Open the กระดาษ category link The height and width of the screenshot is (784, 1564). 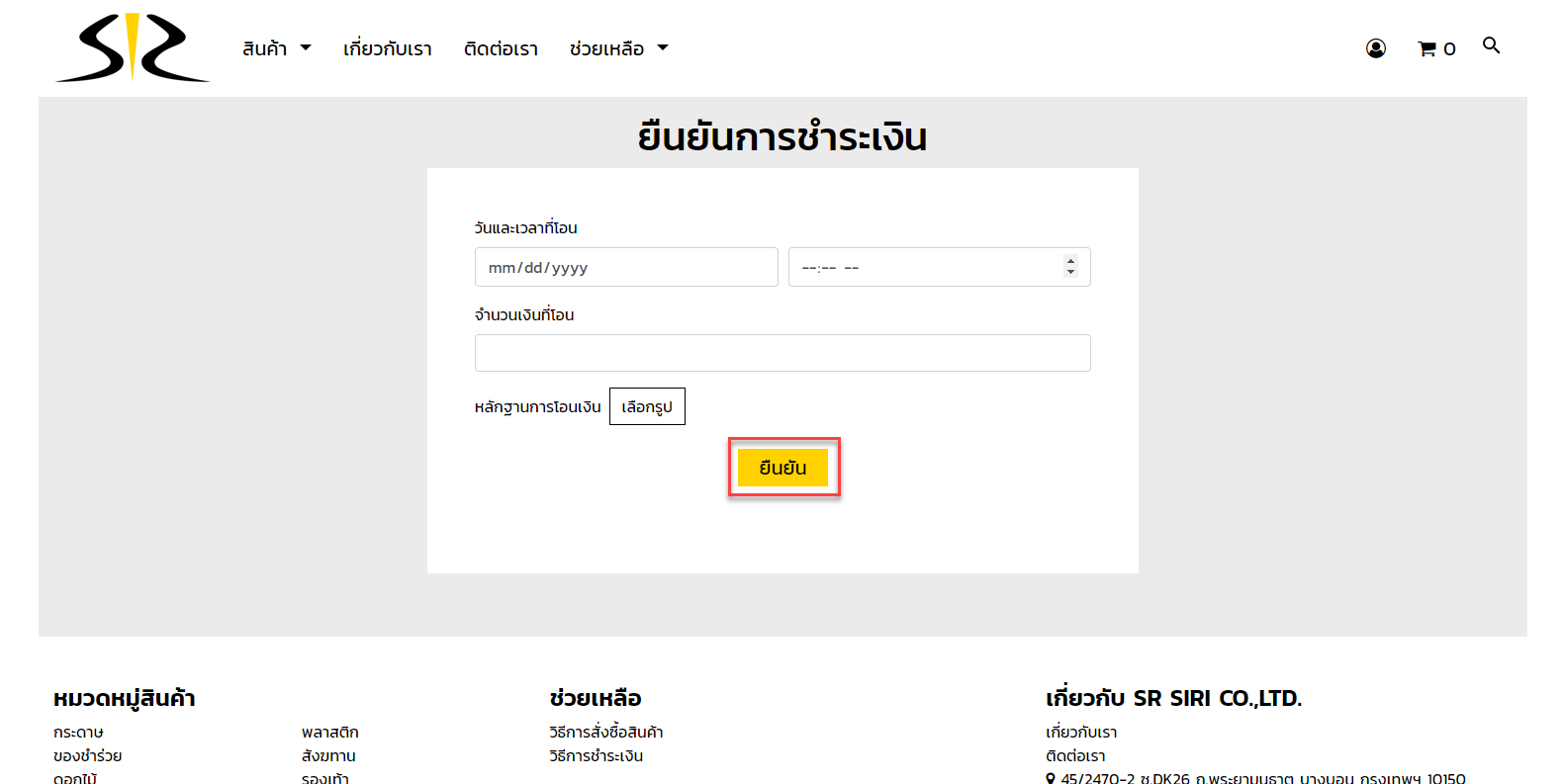[78, 733]
